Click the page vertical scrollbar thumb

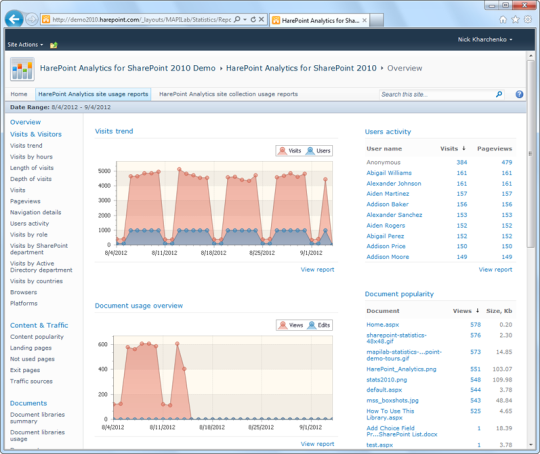click(530, 153)
